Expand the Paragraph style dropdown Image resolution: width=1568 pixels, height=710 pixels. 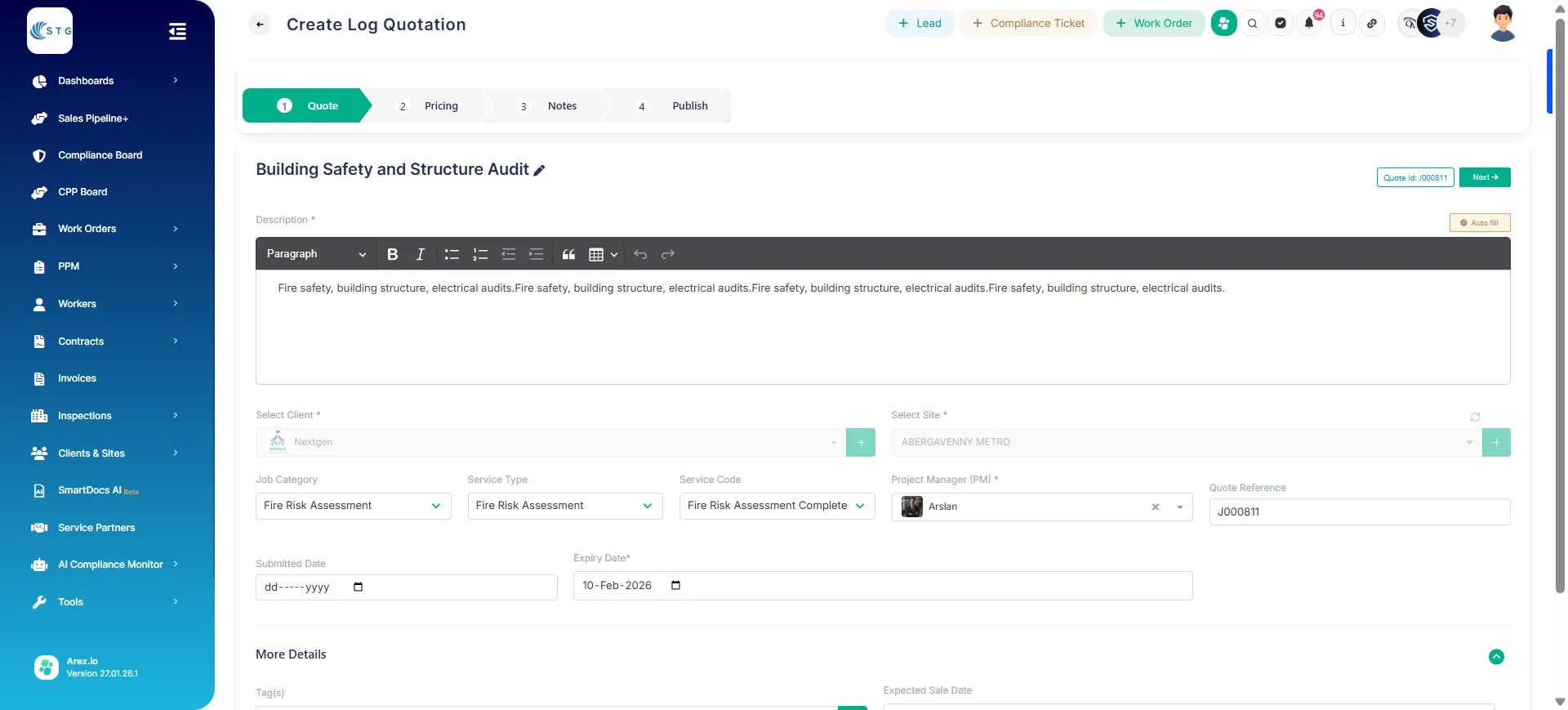[316, 254]
